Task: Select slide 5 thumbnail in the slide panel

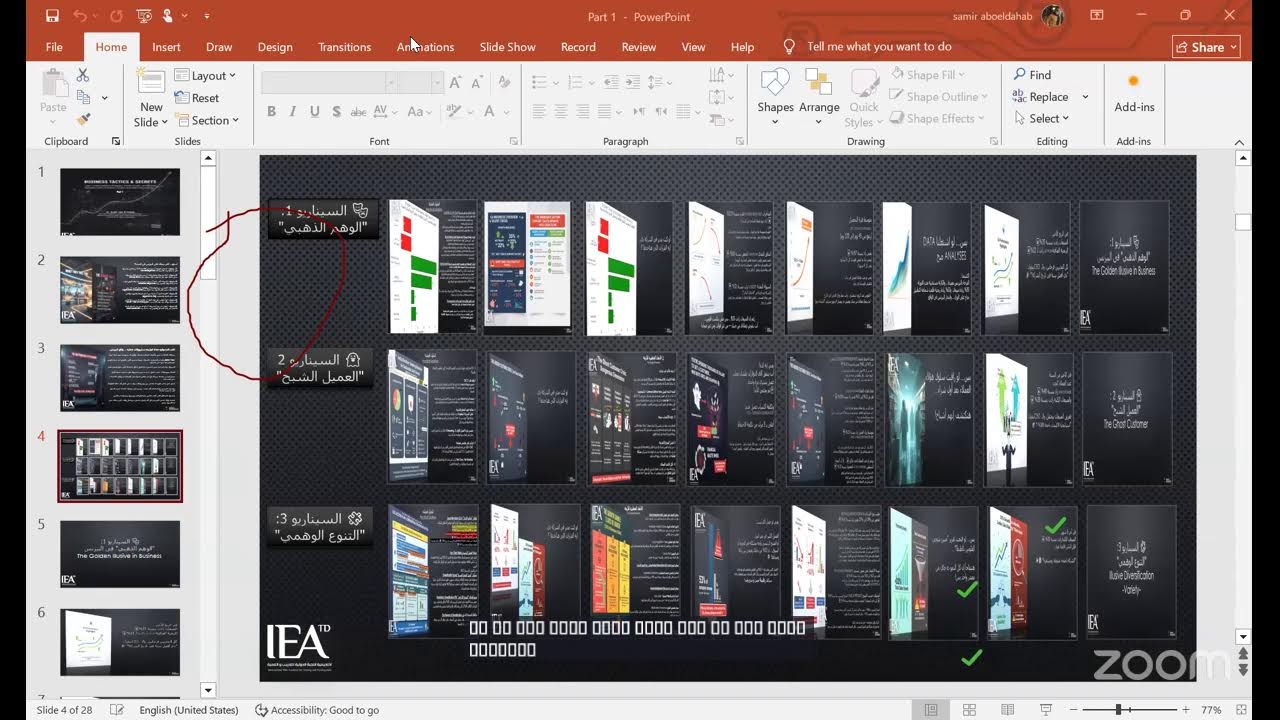Action: point(120,554)
